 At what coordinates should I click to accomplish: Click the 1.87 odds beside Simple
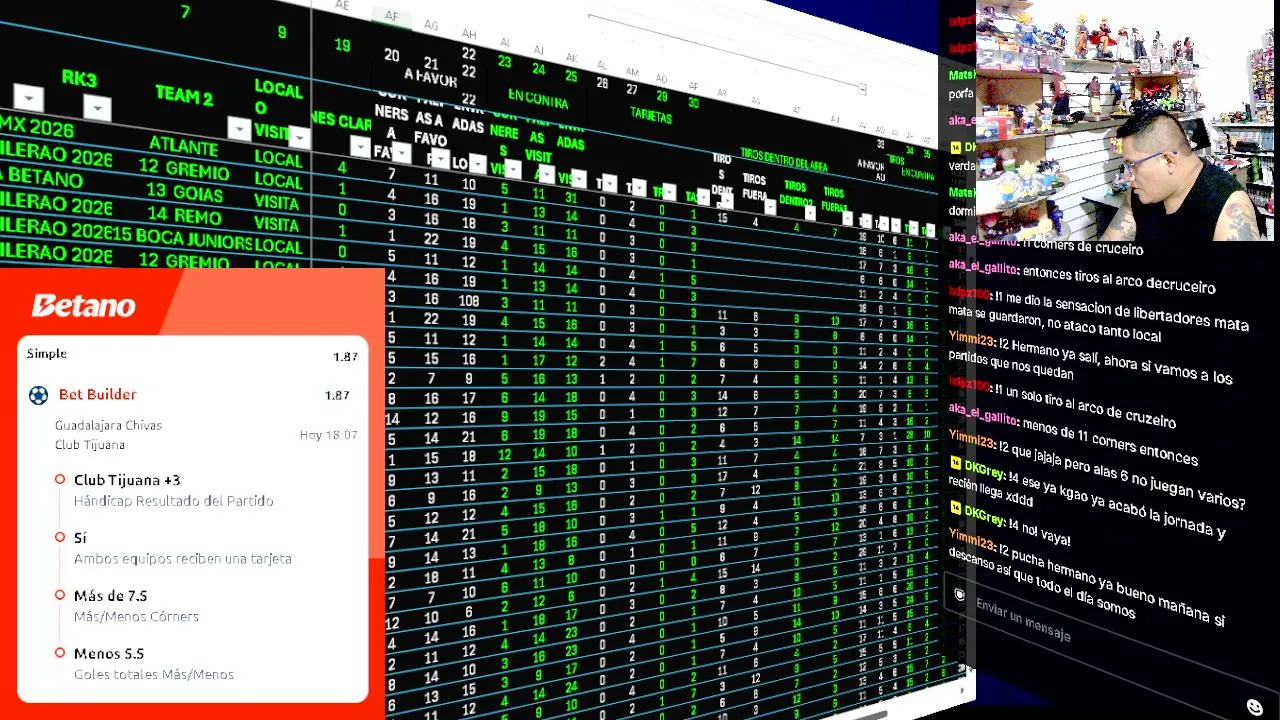point(345,357)
